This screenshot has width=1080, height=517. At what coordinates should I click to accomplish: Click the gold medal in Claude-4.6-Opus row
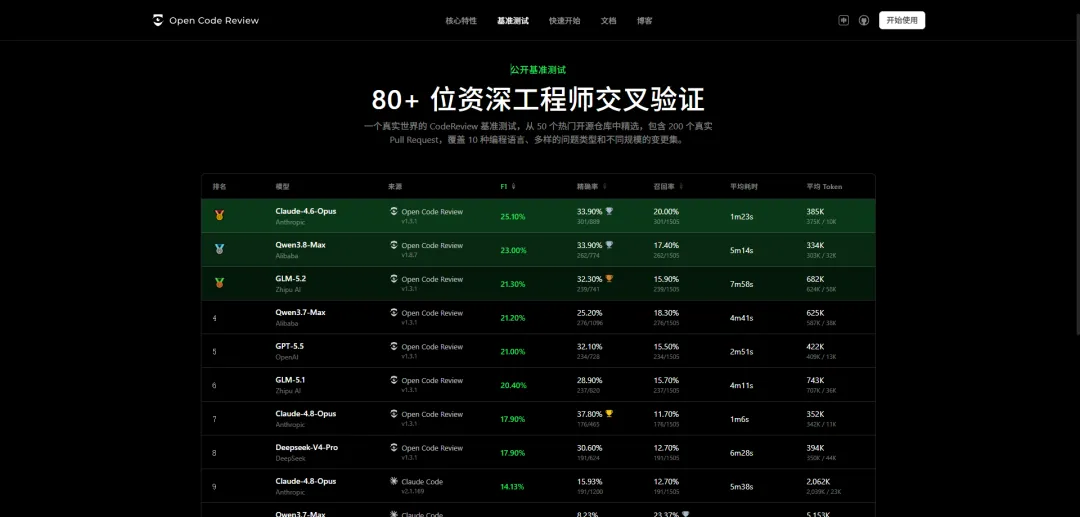click(x=219, y=215)
